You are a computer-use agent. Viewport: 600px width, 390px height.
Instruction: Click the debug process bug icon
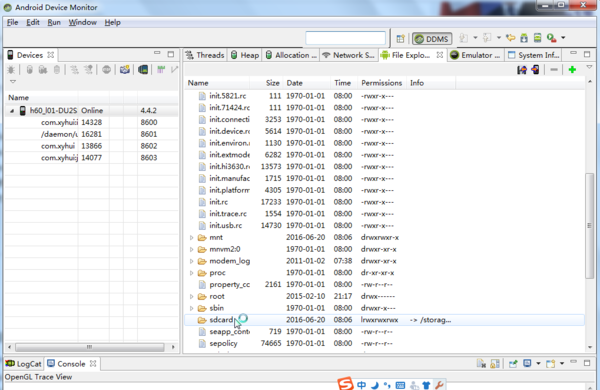[x=11, y=70]
